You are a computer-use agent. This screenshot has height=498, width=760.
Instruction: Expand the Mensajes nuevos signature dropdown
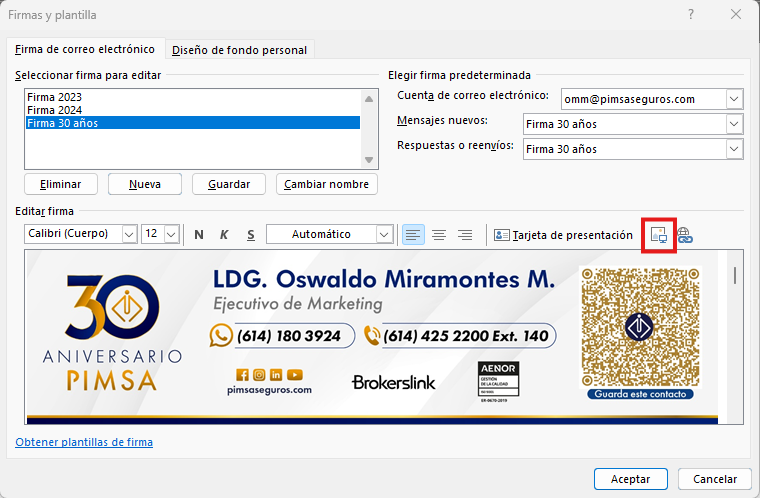[x=734, y=124]
